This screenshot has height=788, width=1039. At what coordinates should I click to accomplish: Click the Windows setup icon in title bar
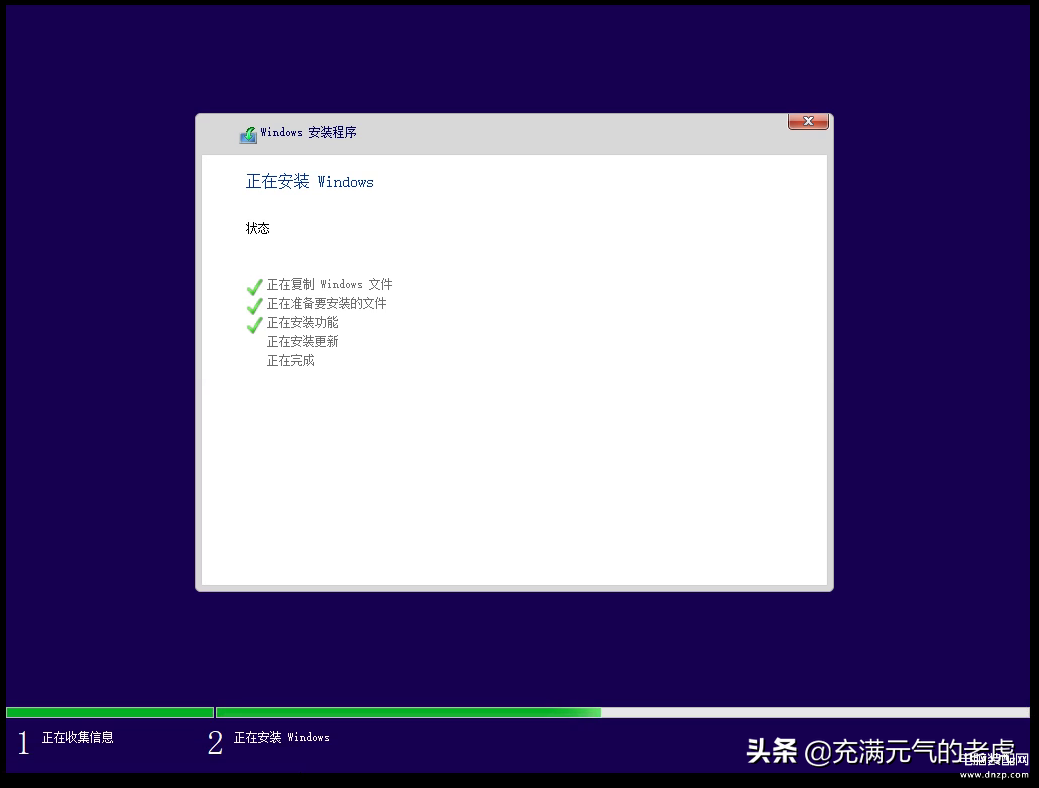click(248, 135)
